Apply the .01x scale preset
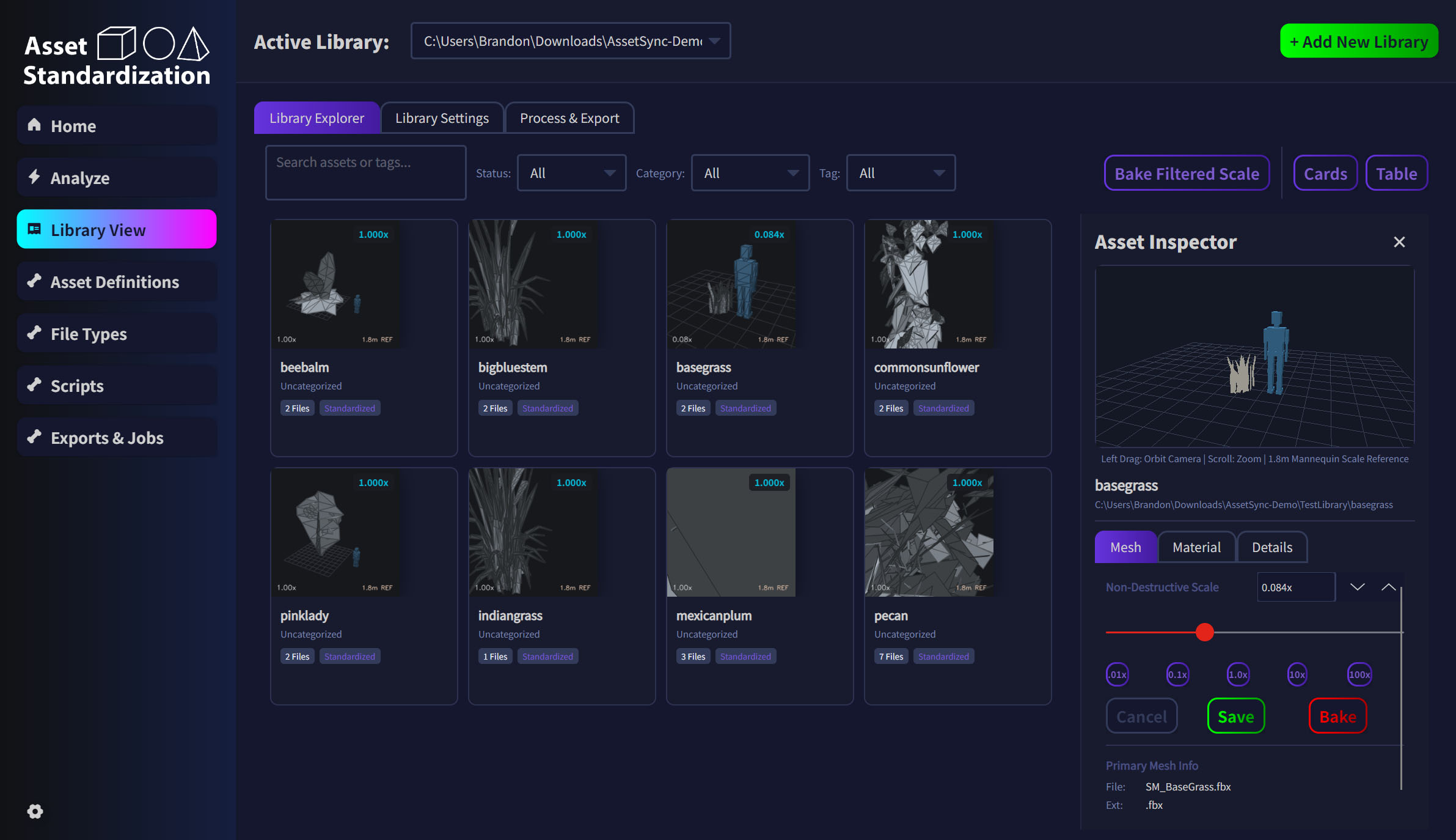 click(1118, 674)
